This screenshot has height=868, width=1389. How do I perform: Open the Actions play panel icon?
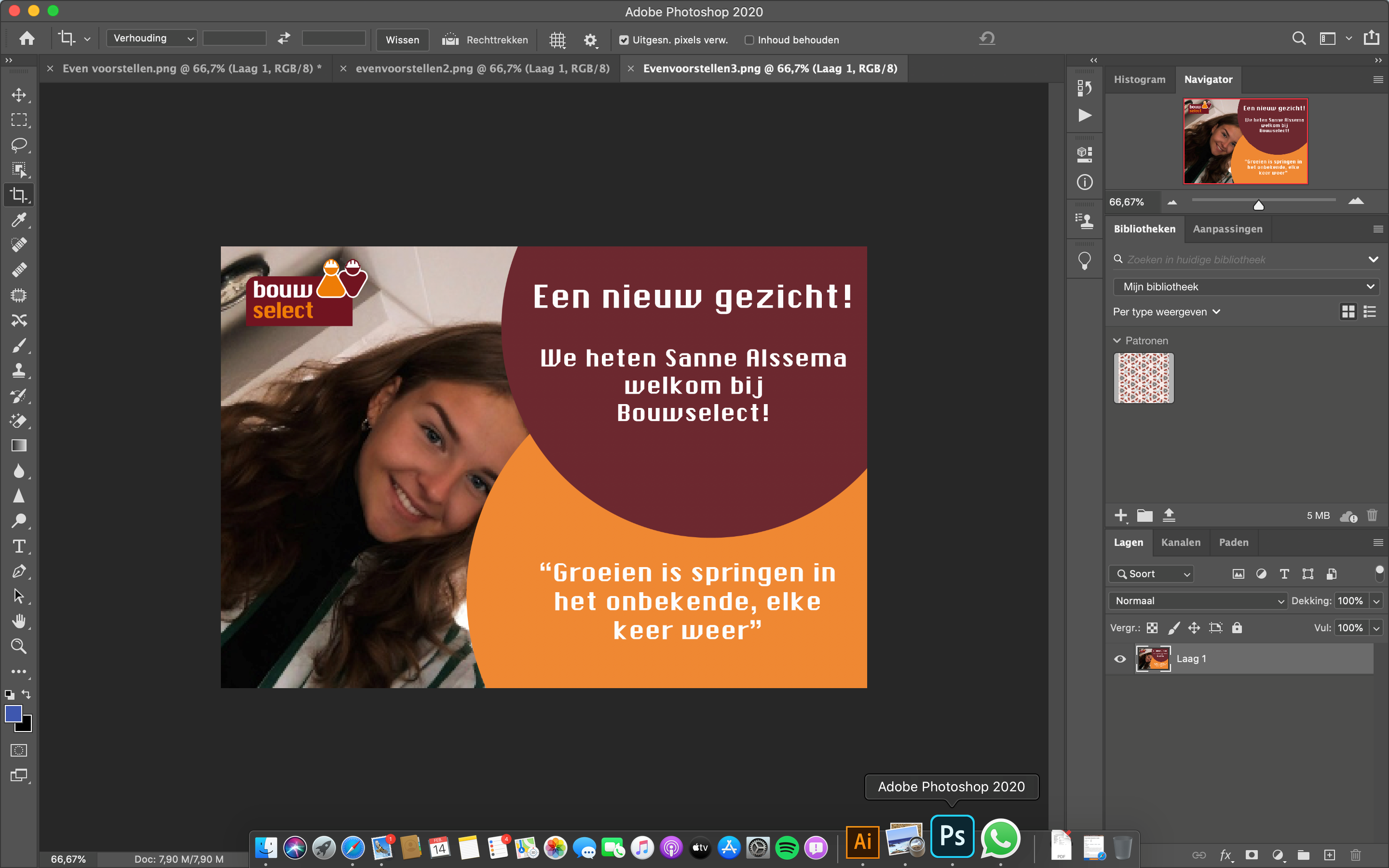pyautogui.click(x=1084, y=115)
